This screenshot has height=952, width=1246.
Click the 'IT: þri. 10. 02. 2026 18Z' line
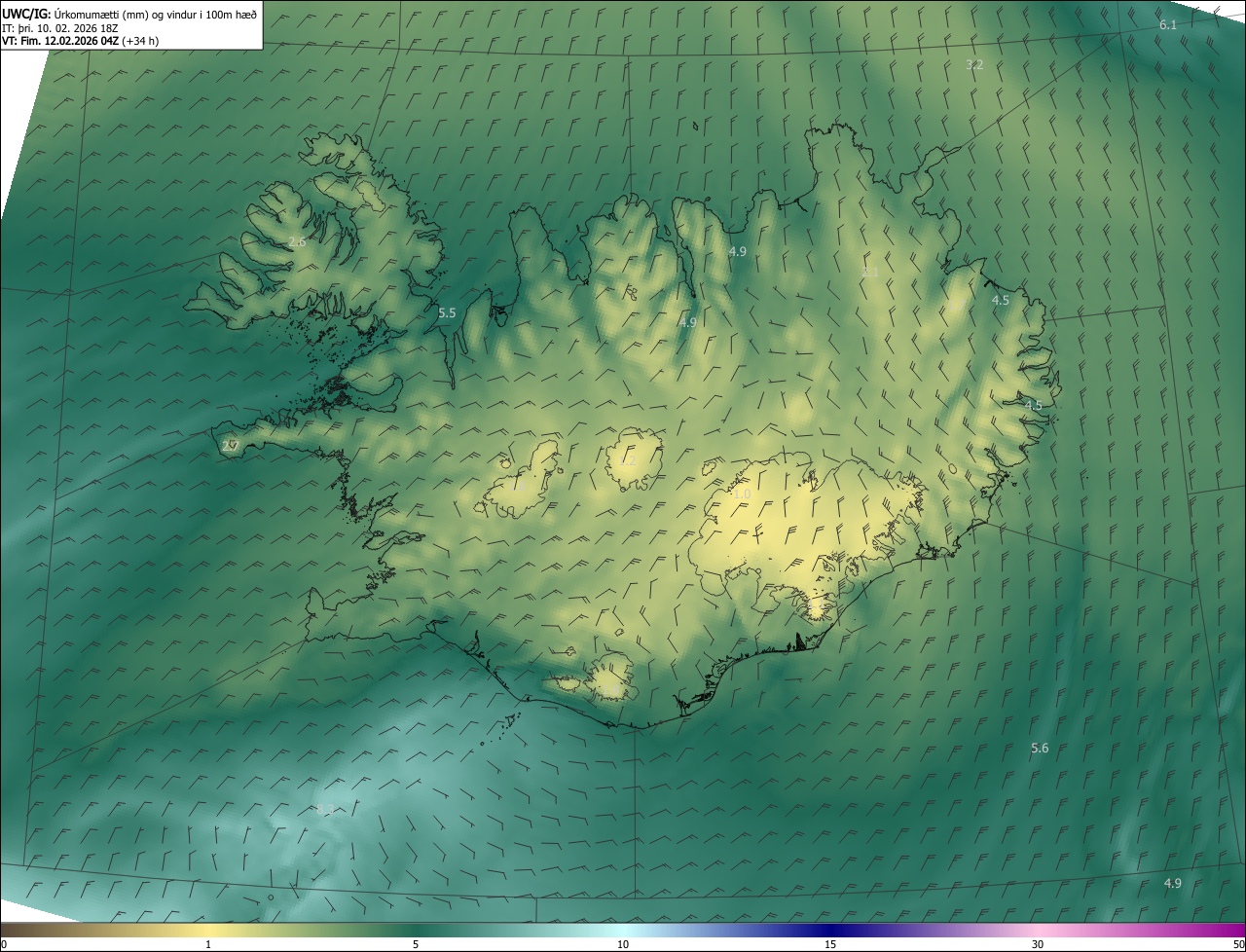pyautogui.click(x=60, y=28)
